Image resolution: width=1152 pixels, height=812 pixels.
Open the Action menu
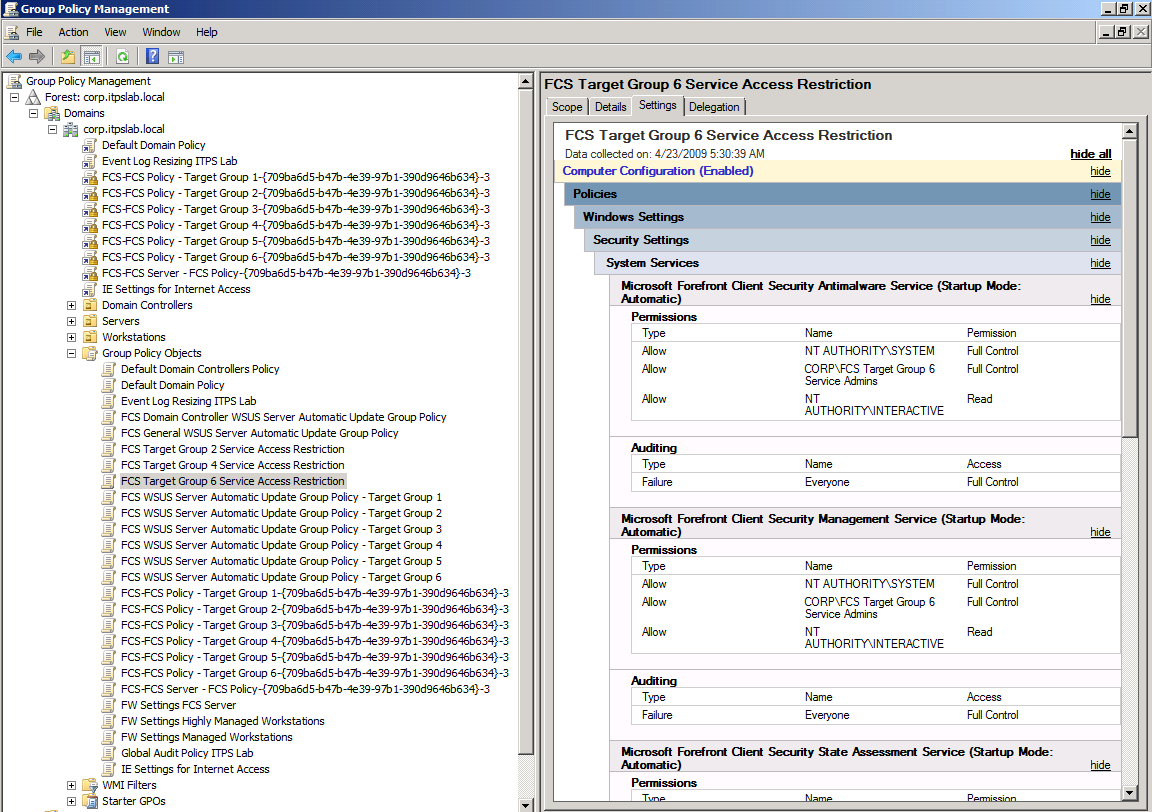coord(73,32)
